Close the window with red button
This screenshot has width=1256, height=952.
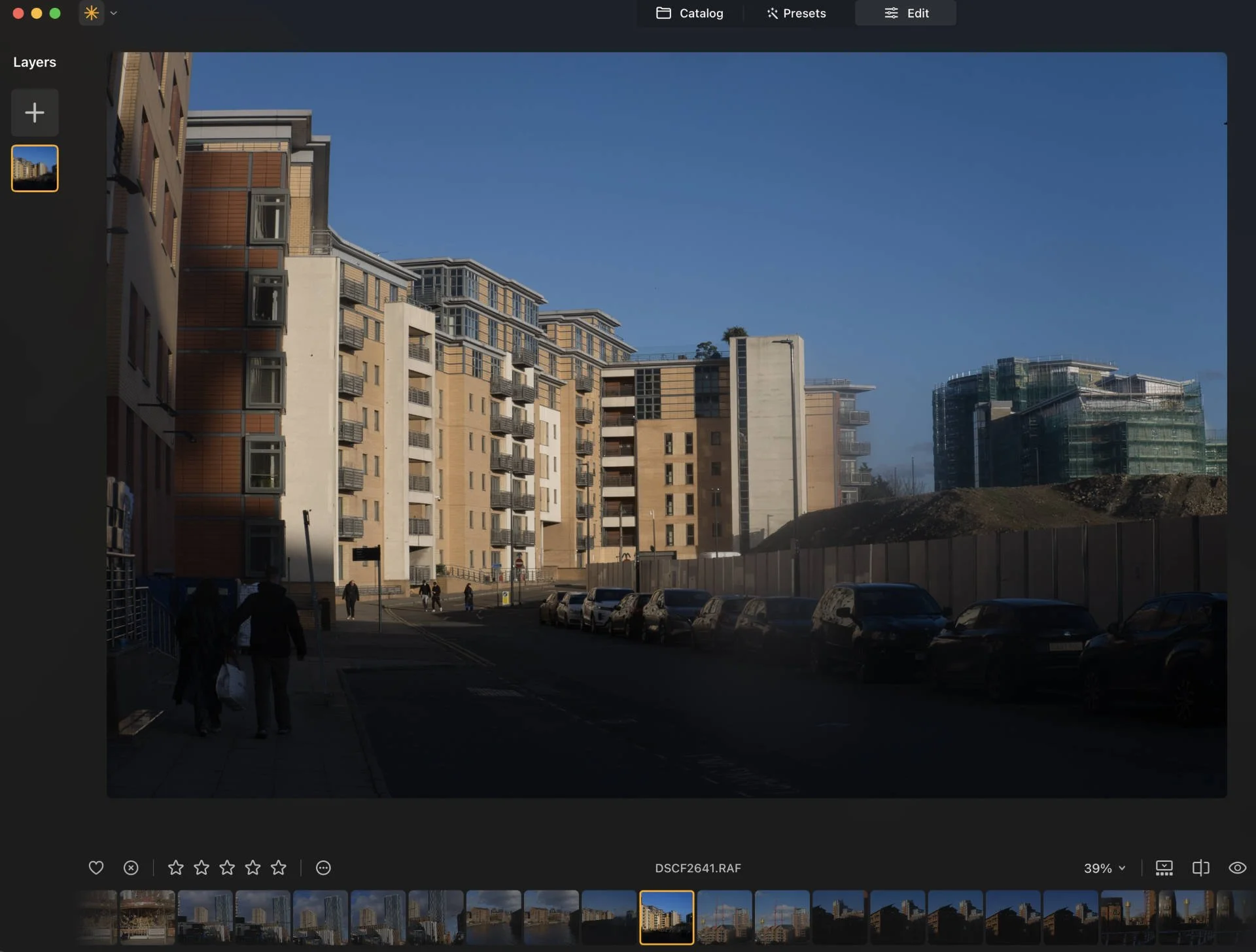[18, 13]
